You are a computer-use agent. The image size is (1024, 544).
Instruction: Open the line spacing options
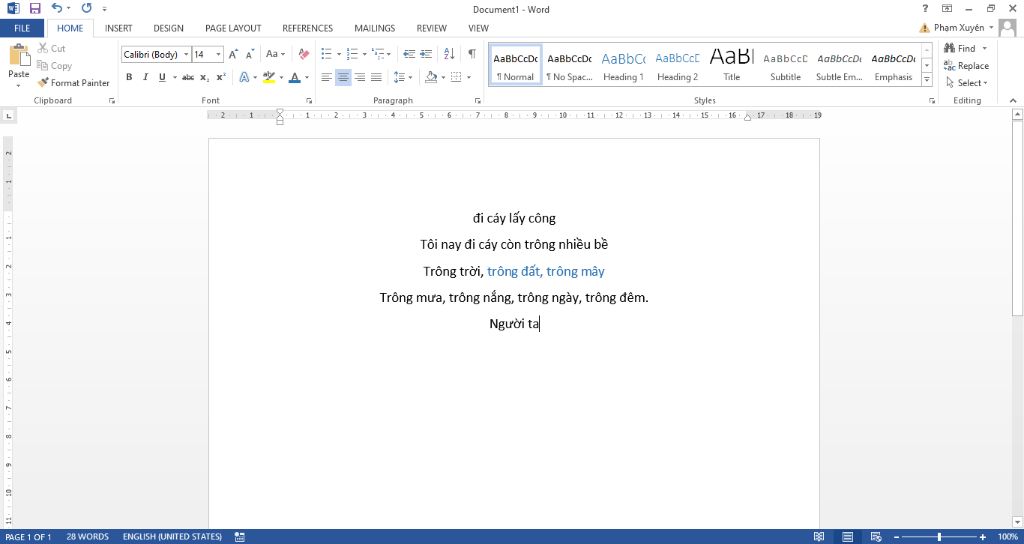coord(402,77)
